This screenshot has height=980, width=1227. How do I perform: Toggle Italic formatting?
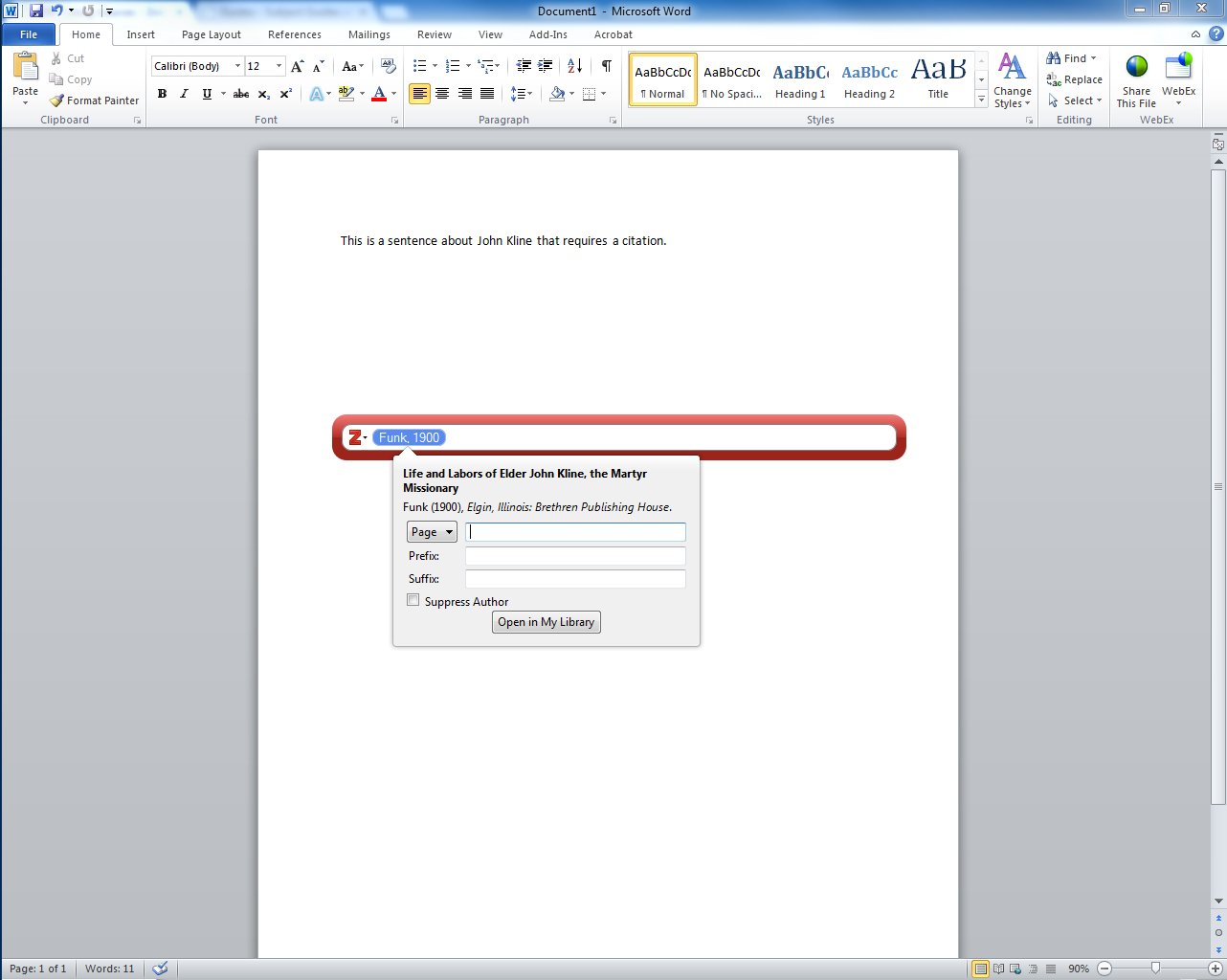click(x=184, y=94)
